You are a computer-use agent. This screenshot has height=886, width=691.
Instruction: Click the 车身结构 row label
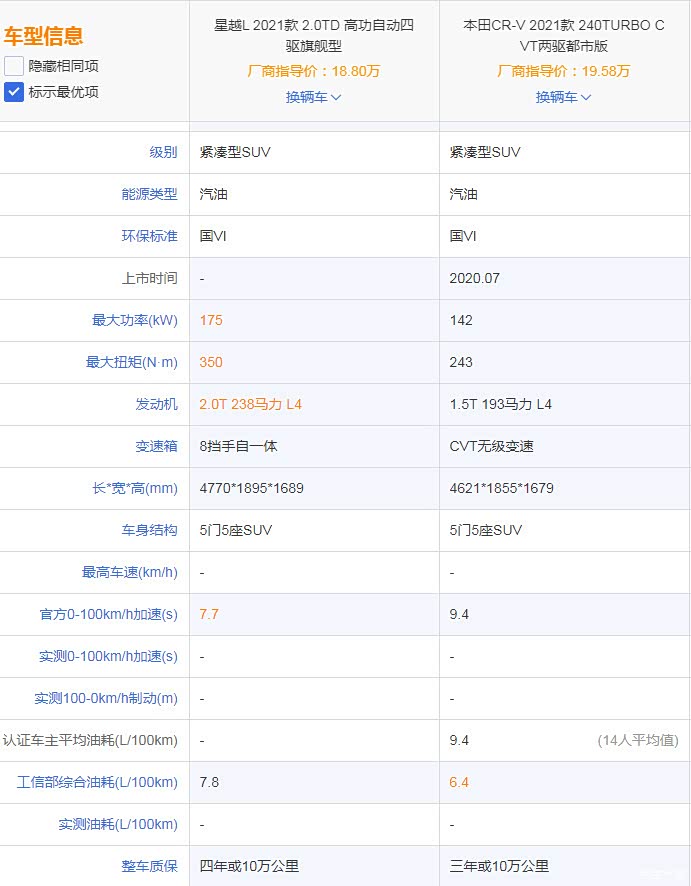pos(149,530)
